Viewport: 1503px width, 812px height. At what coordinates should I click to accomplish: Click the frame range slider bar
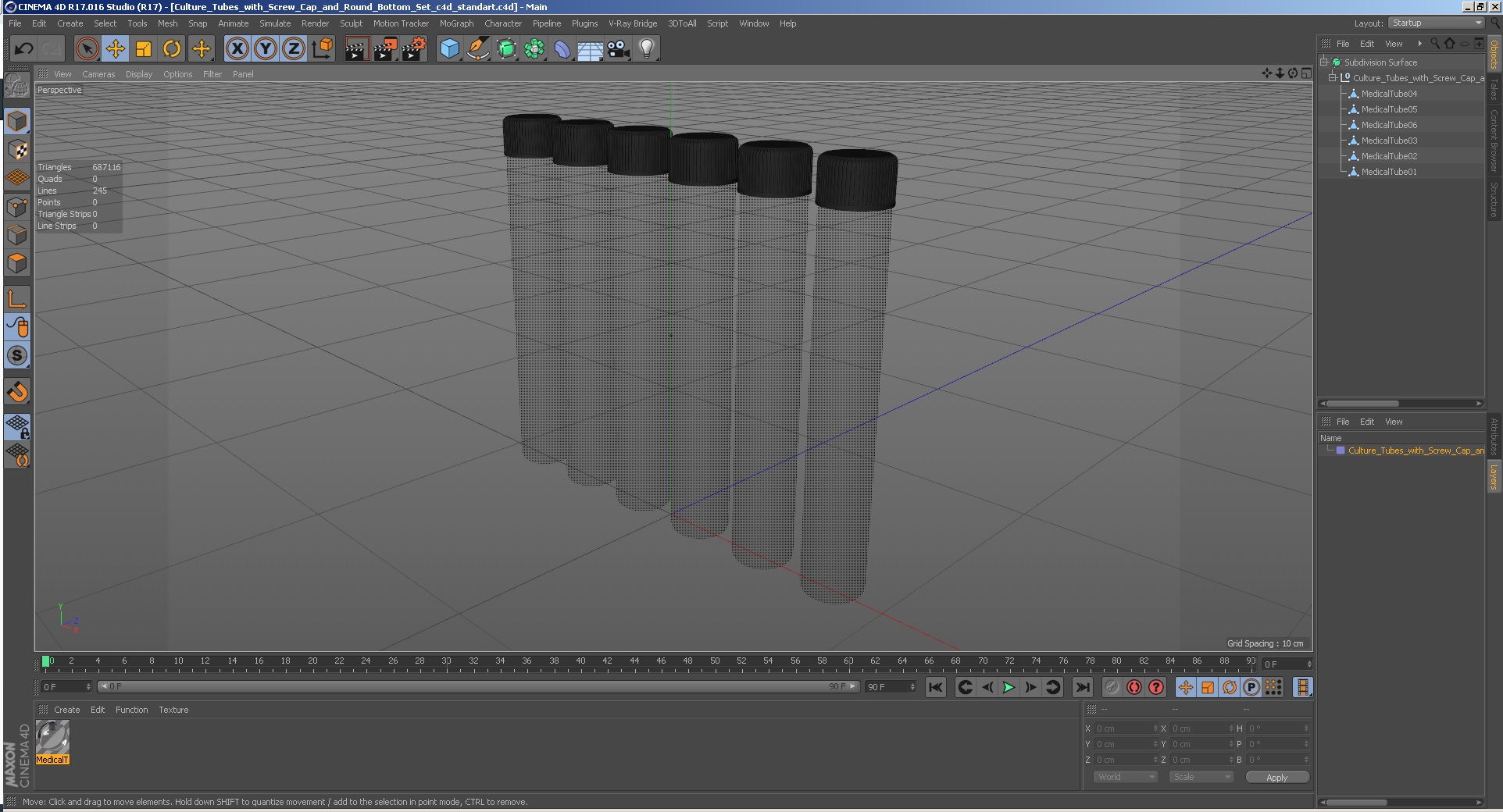(x=479, y=687)
